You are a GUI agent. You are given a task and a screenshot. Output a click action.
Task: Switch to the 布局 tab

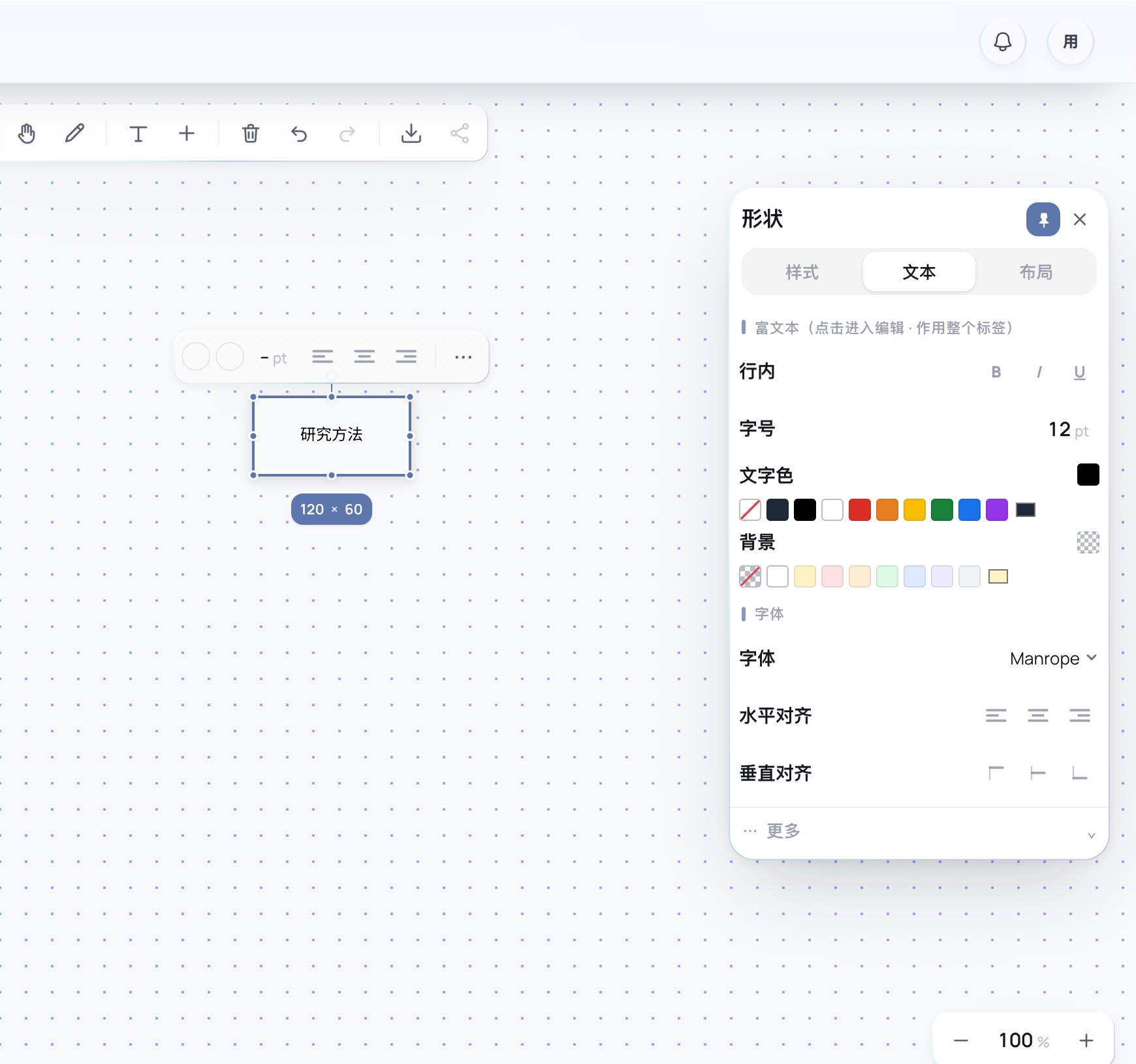point(1036,272)
